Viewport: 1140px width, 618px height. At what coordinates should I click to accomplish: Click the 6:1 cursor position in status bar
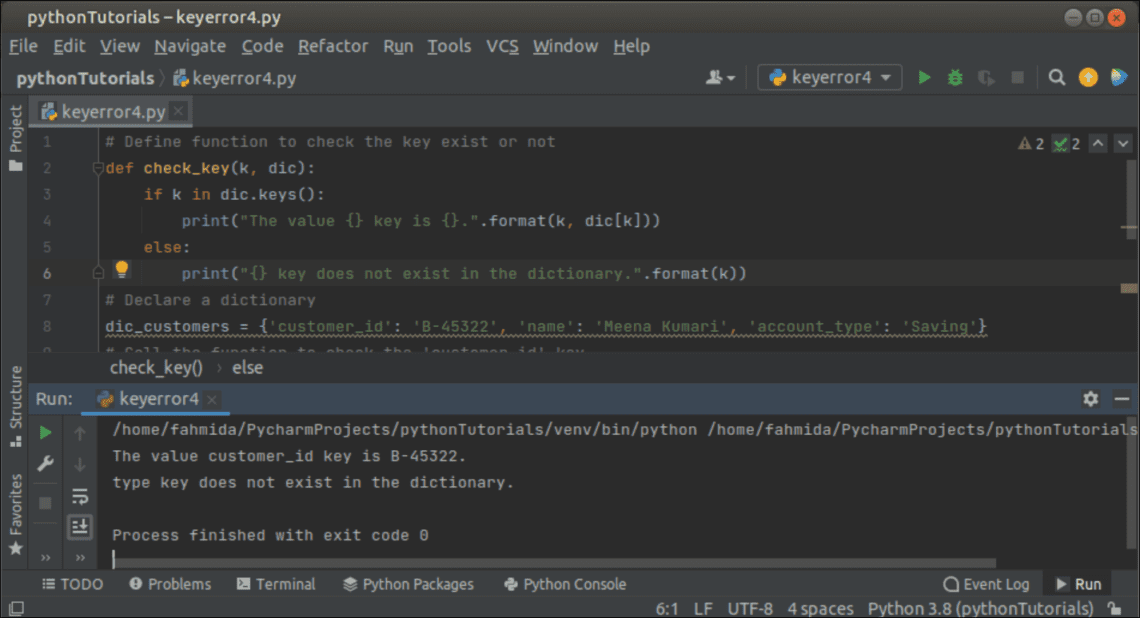tap(667, 609)
